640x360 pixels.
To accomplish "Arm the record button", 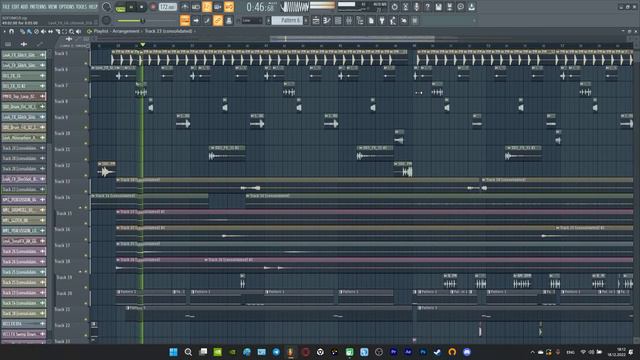I will pyautogui.click(x=153, y=7).
